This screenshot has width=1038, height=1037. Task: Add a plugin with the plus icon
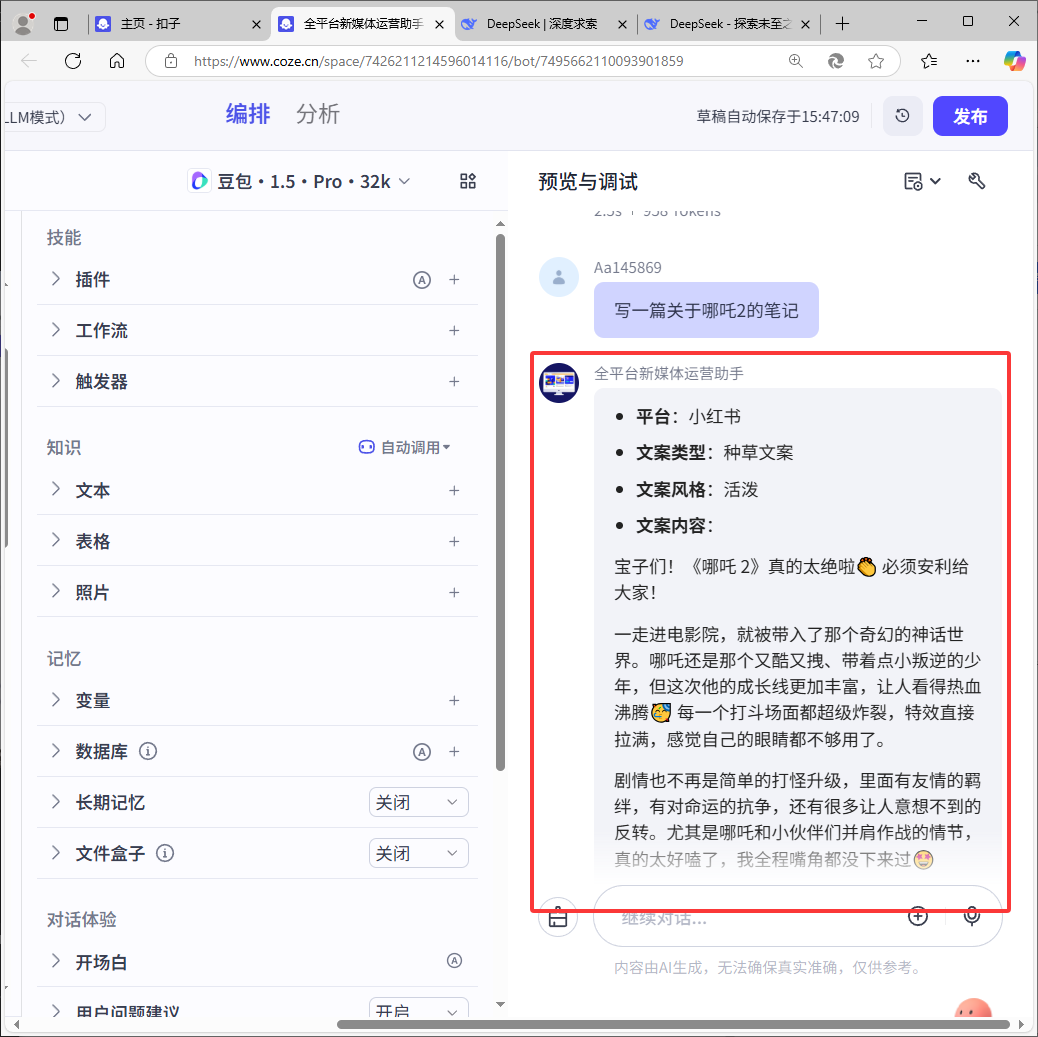[454, 279]
